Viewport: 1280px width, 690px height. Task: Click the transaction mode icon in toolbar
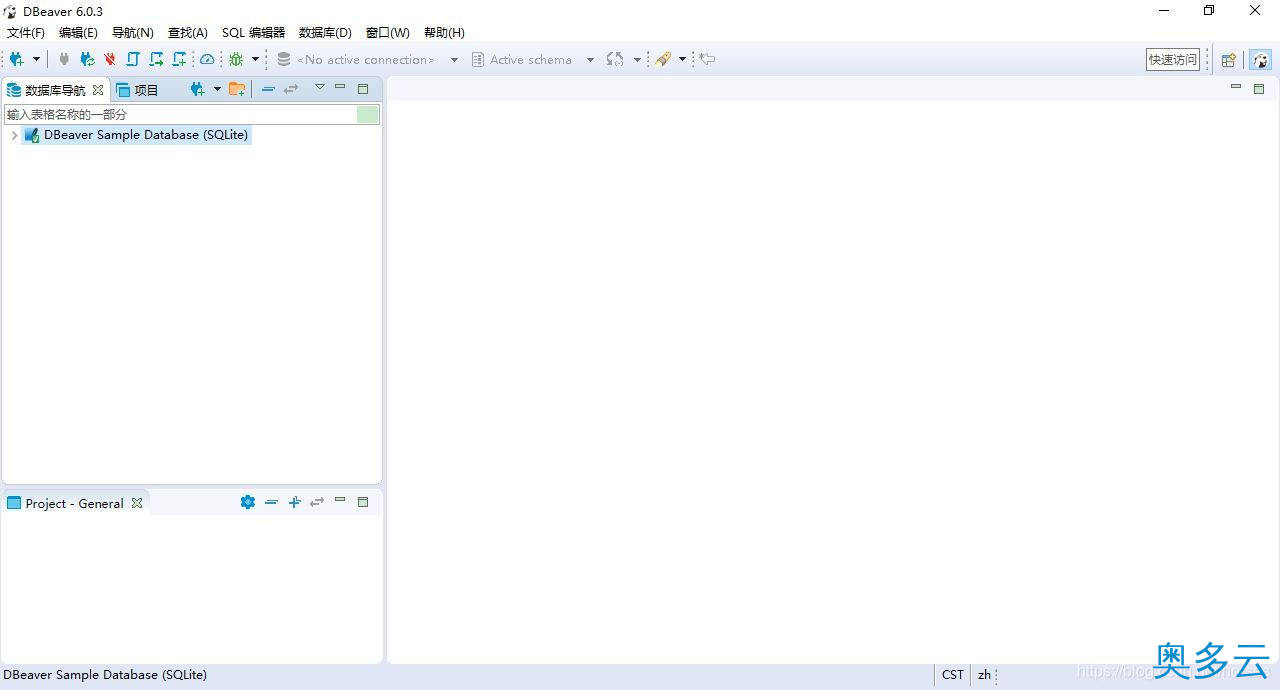pos(615,59)
